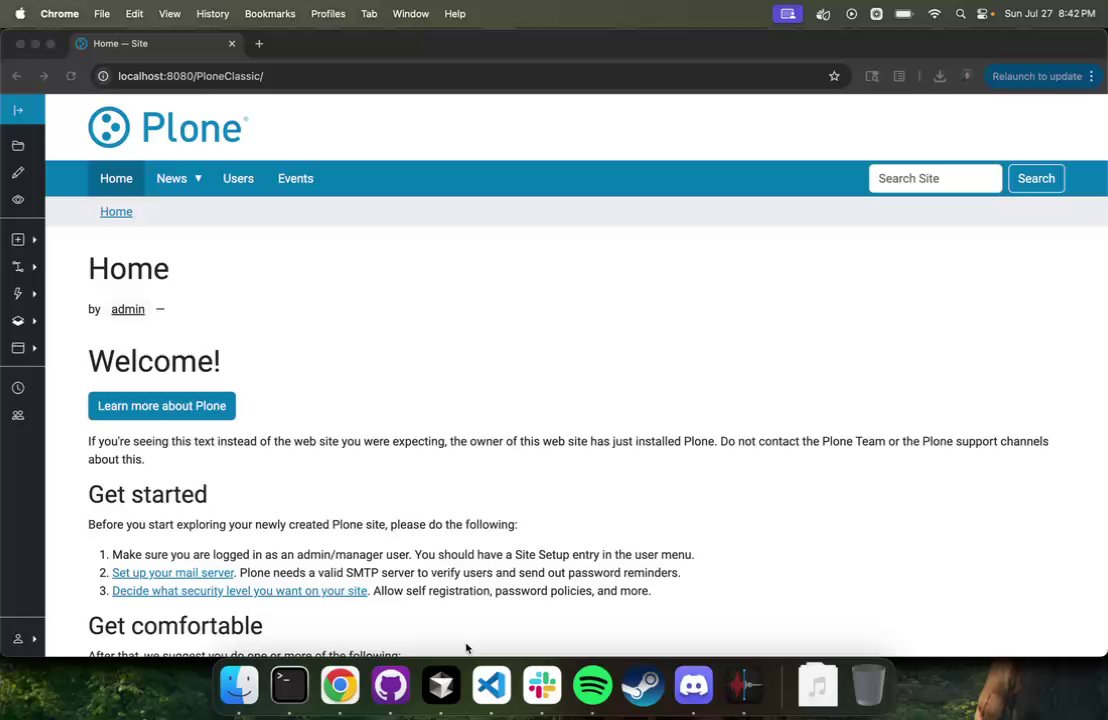
Task: Expand the Display submenu arrow
Action: pos(35,321)
